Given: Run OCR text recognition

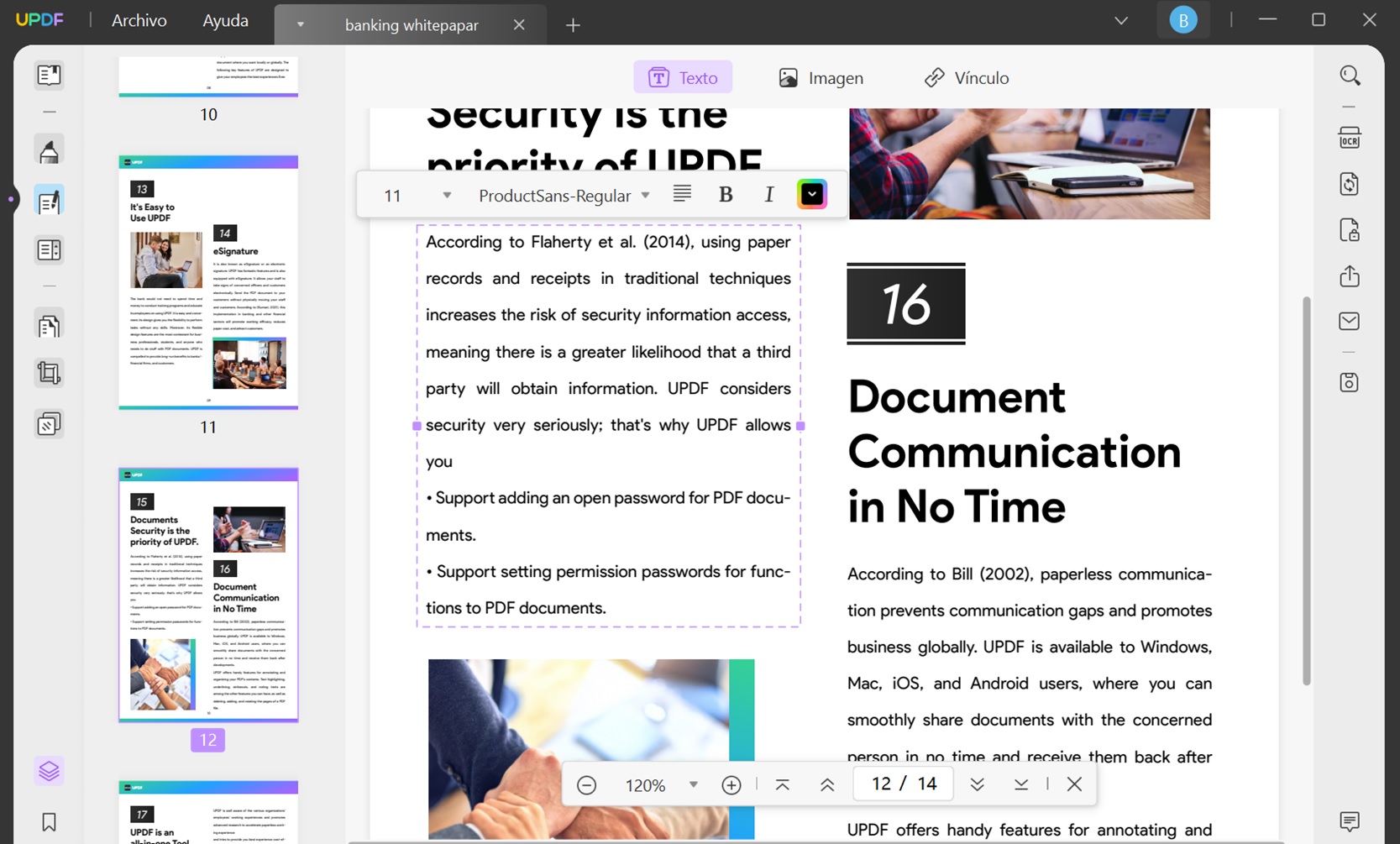Looking at the screenshot, I should [1350, 138].
